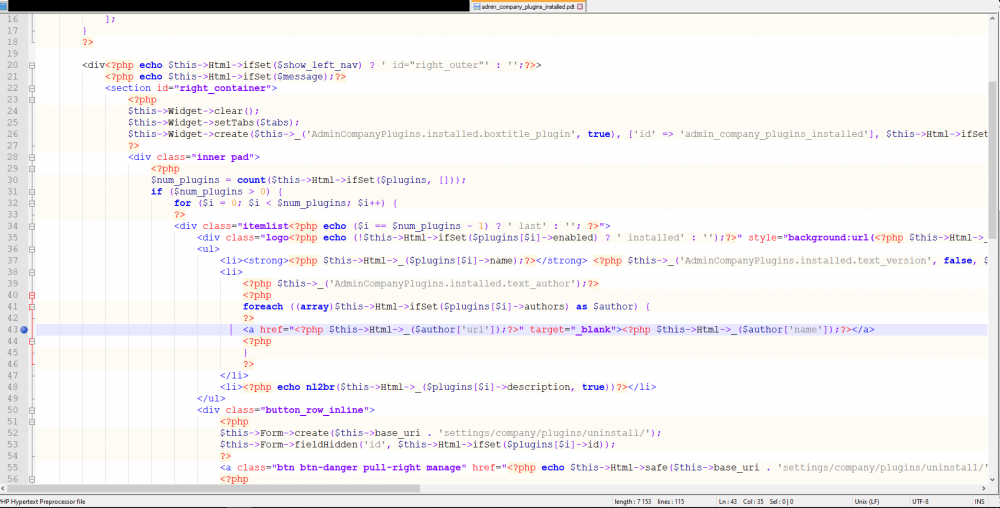
Task: Click the 'text_author' string on line 39
Action: click(538, 284)
